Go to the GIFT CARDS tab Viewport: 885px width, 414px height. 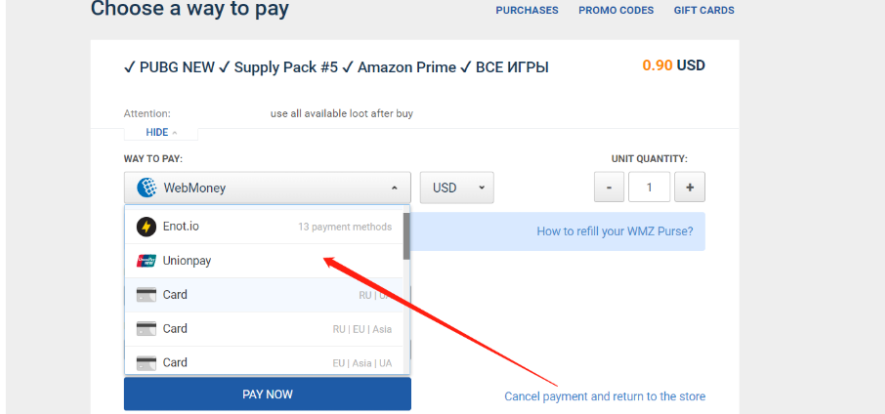[704, 10]
